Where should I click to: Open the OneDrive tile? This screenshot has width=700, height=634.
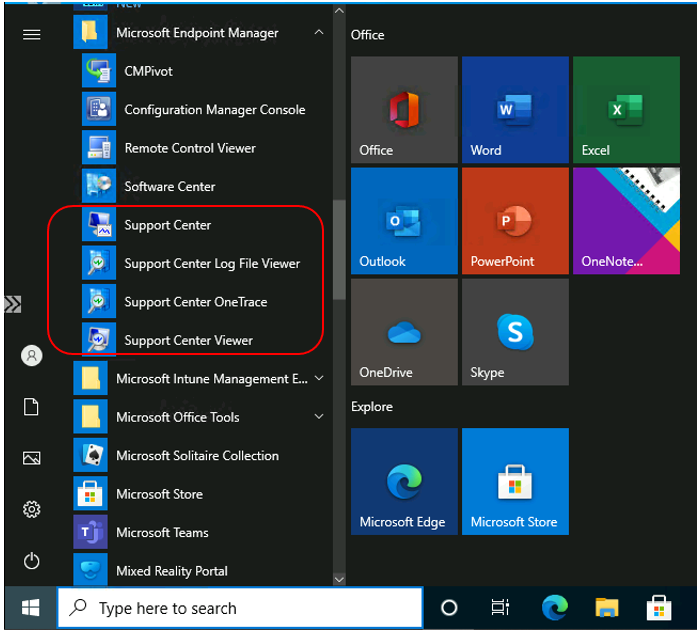[x=404, y=332]
